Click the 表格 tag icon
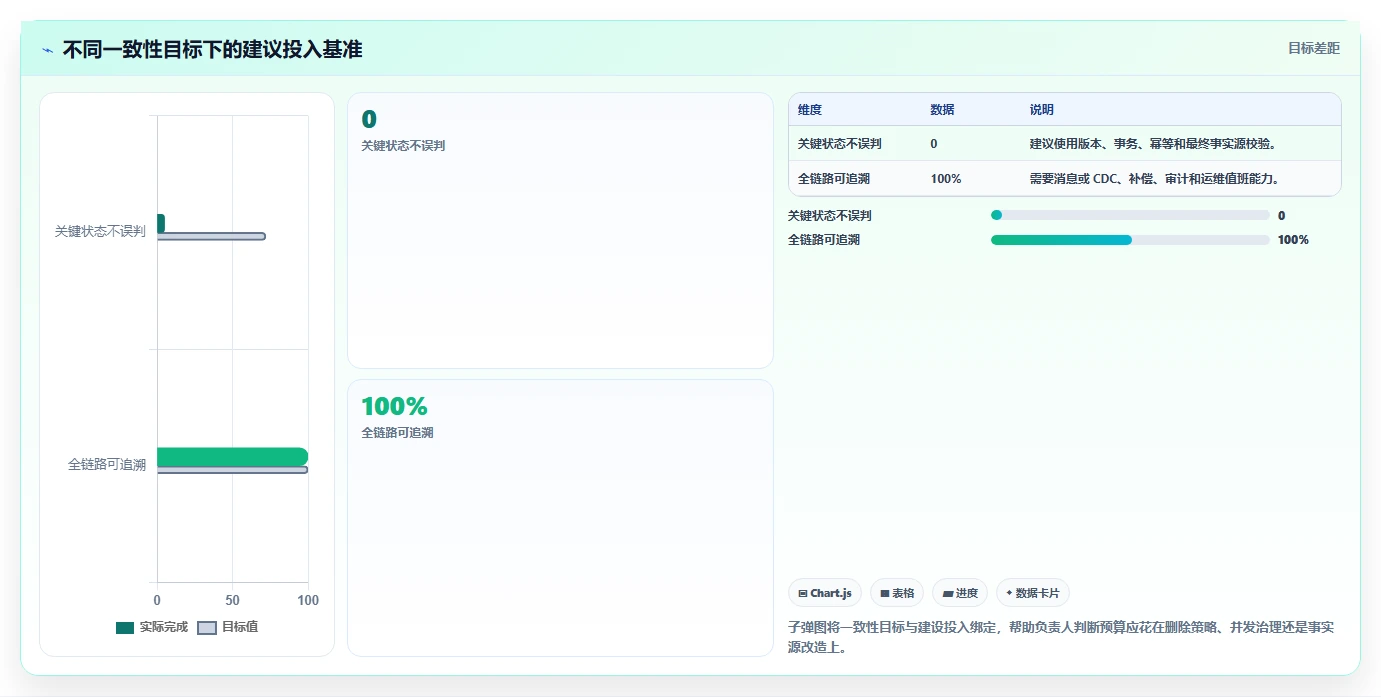Image resolution: width=1381 pixels, height=697 pixels. (885, 594)
